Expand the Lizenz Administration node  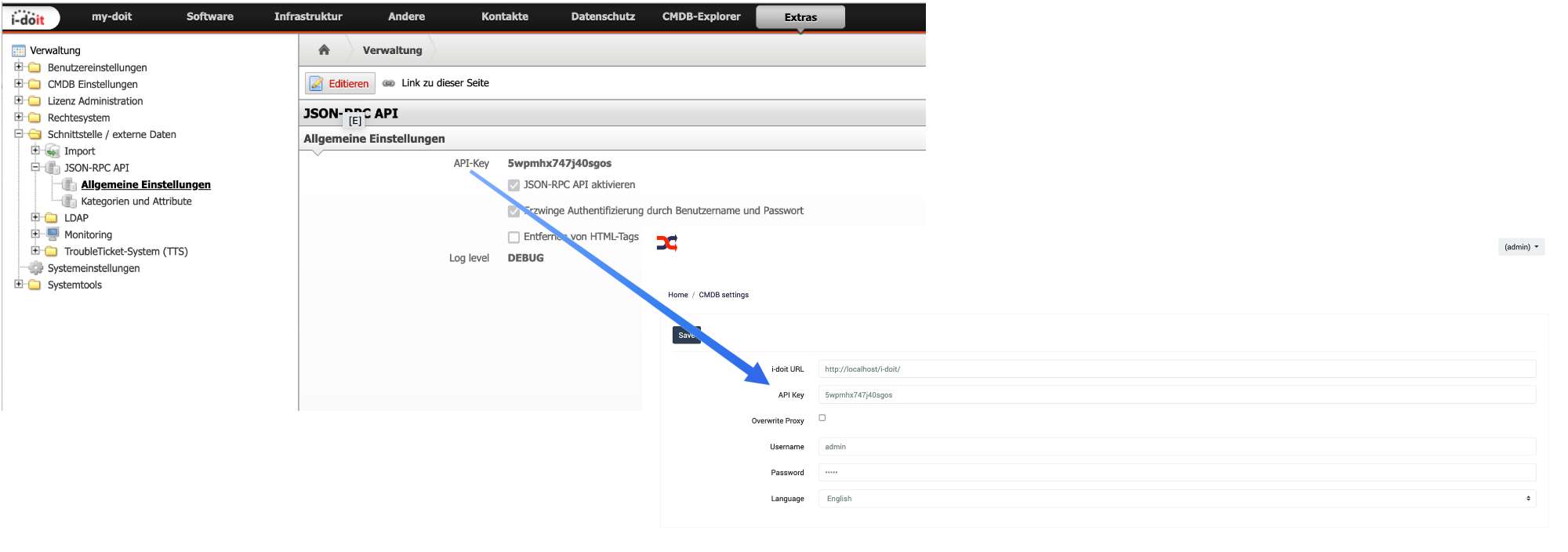[x=19, y=100]
